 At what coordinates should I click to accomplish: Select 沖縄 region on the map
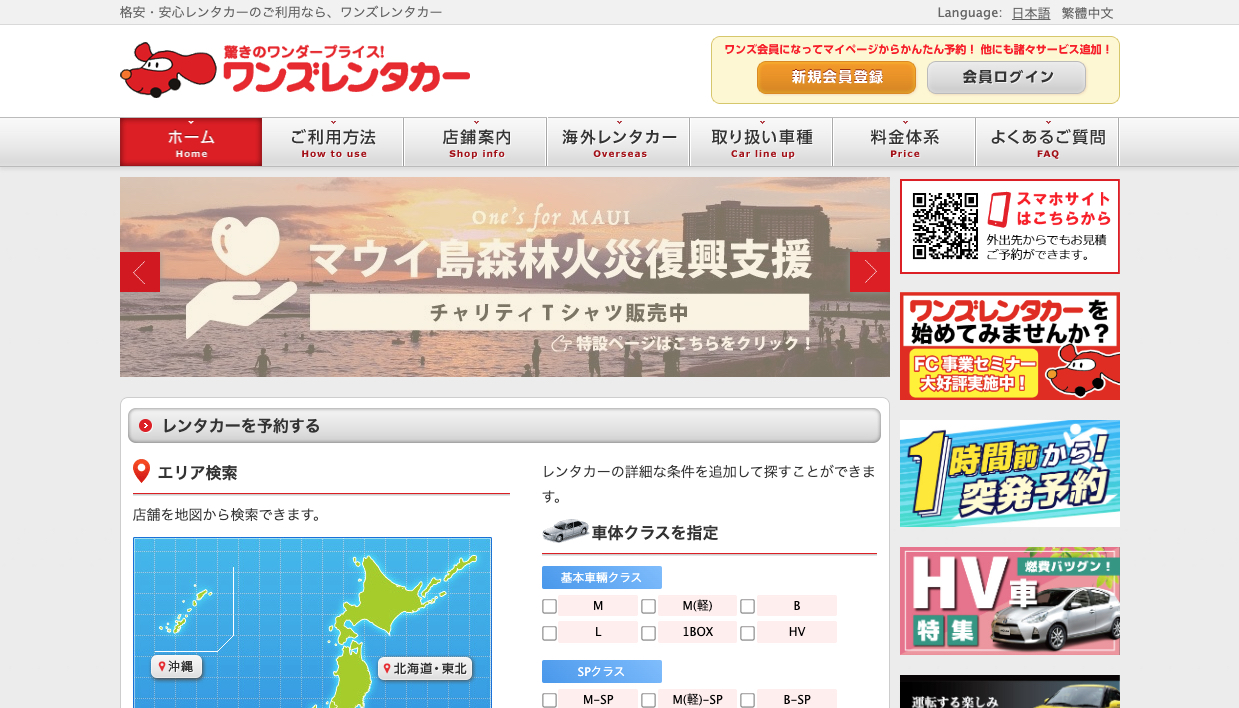177,666
